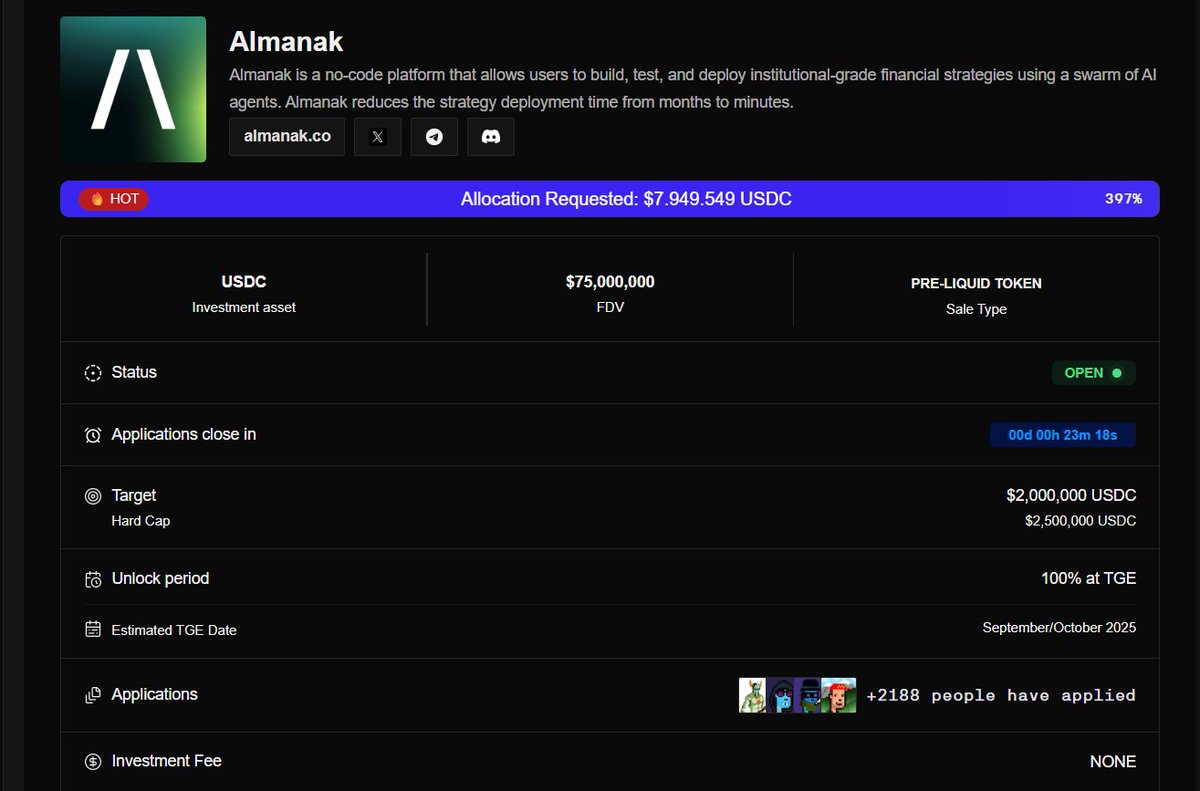
Task: Click the 'Investment Fee' label
Action: pyautogui.click(x=167, y=761)
